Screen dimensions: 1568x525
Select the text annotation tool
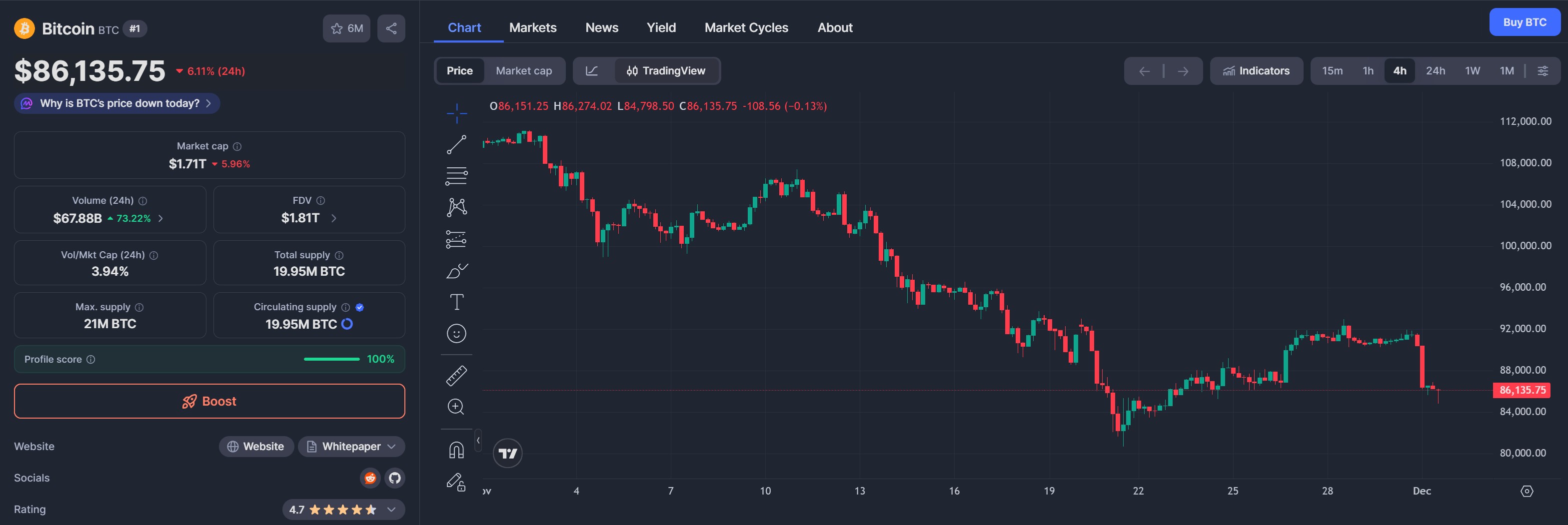click(456, 302)
